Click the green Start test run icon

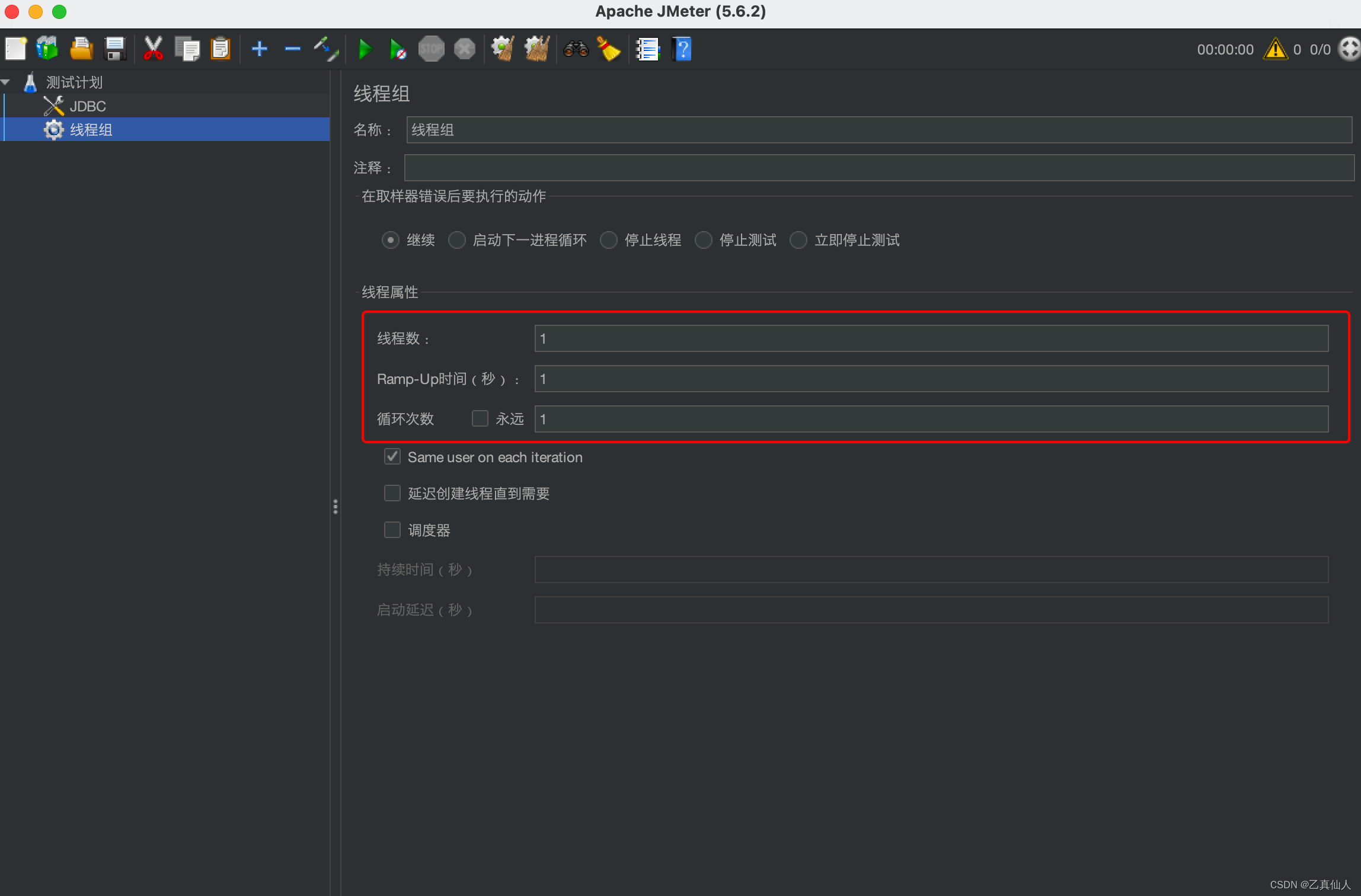[x=365, y=49]
